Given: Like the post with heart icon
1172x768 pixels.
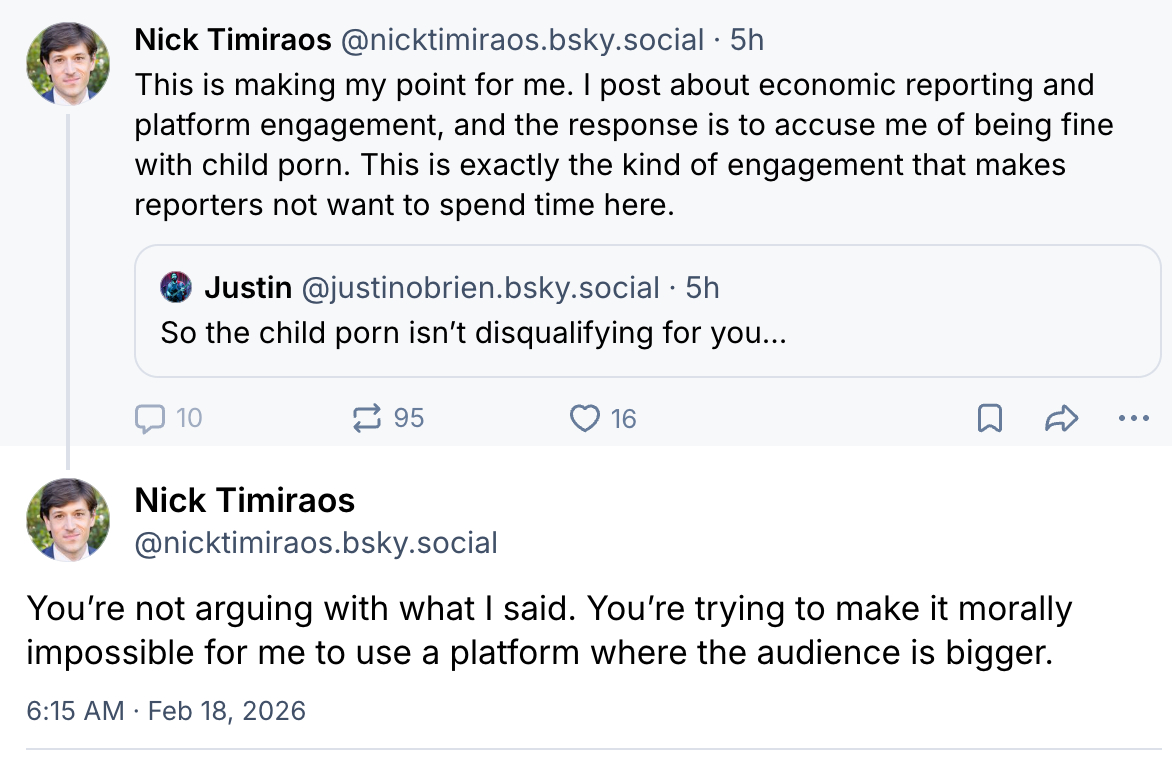Looking at the screenshot, I should (x=585, y=418).
